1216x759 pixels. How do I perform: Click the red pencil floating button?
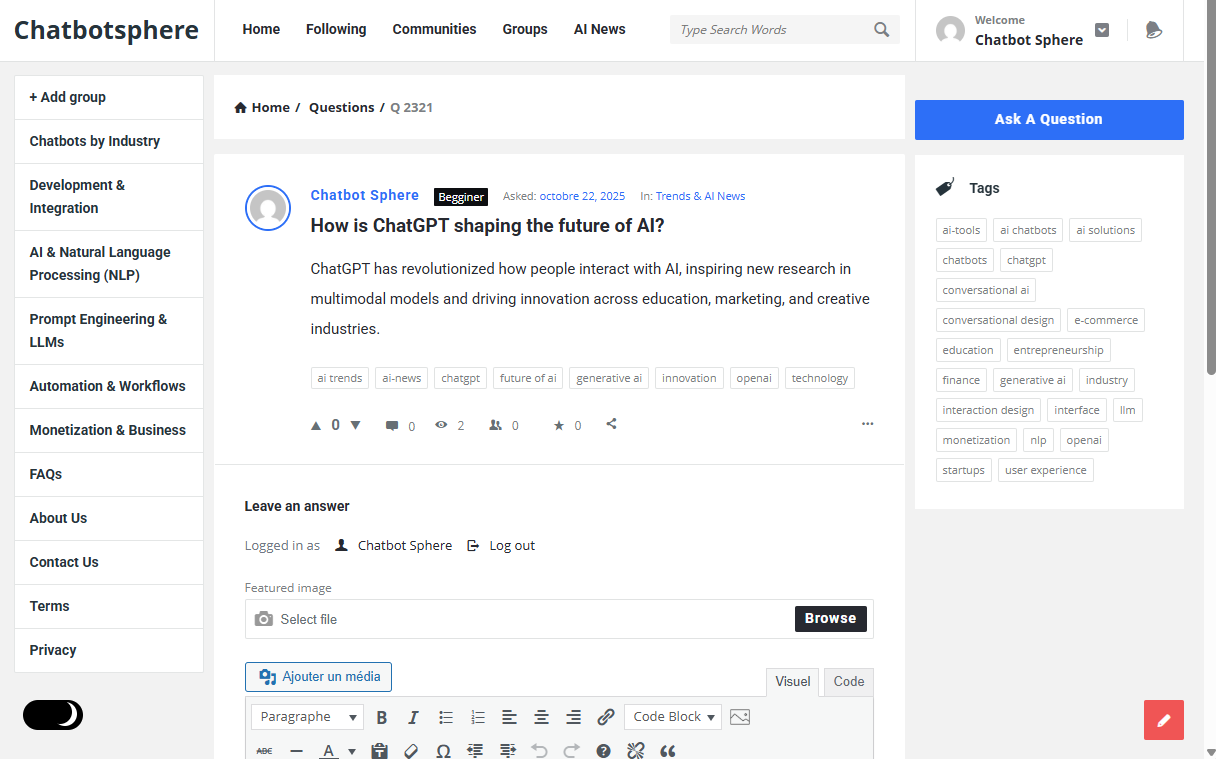click(x=1164, y=720)
